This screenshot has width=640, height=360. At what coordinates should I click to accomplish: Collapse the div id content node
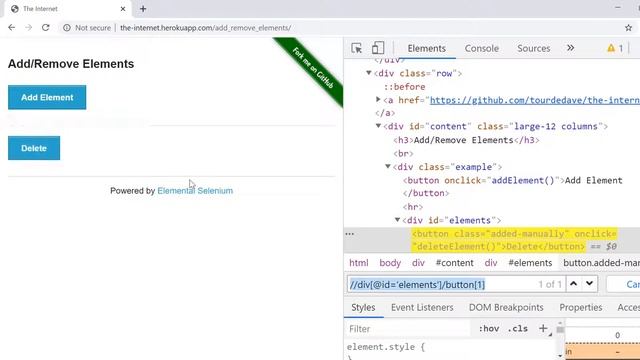(x=378, y=126)
